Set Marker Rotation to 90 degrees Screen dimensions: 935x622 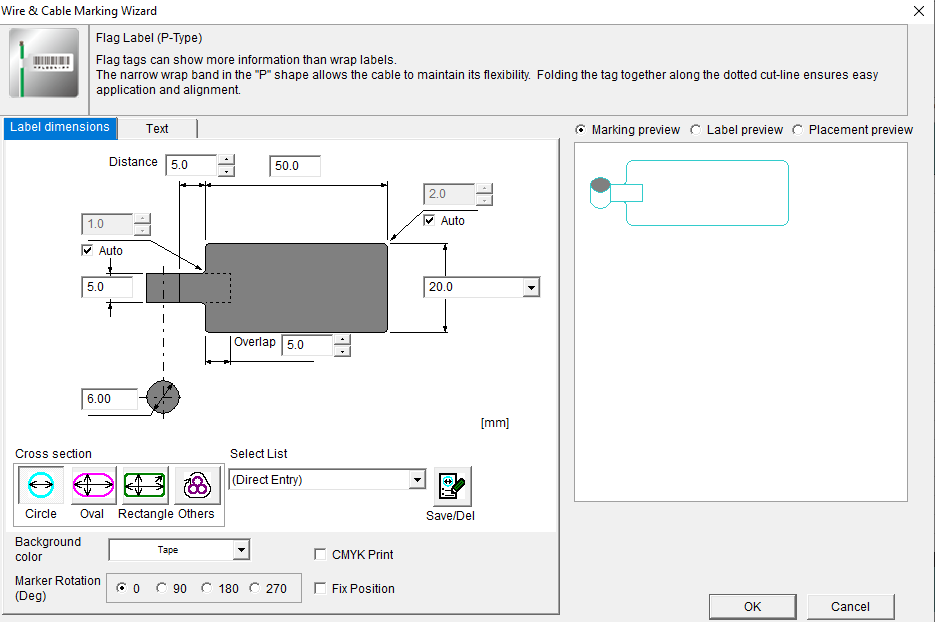(162, 589)
